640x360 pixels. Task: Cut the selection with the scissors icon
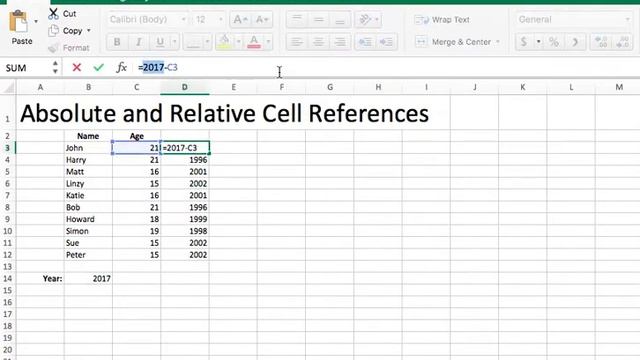pos(53,13)
